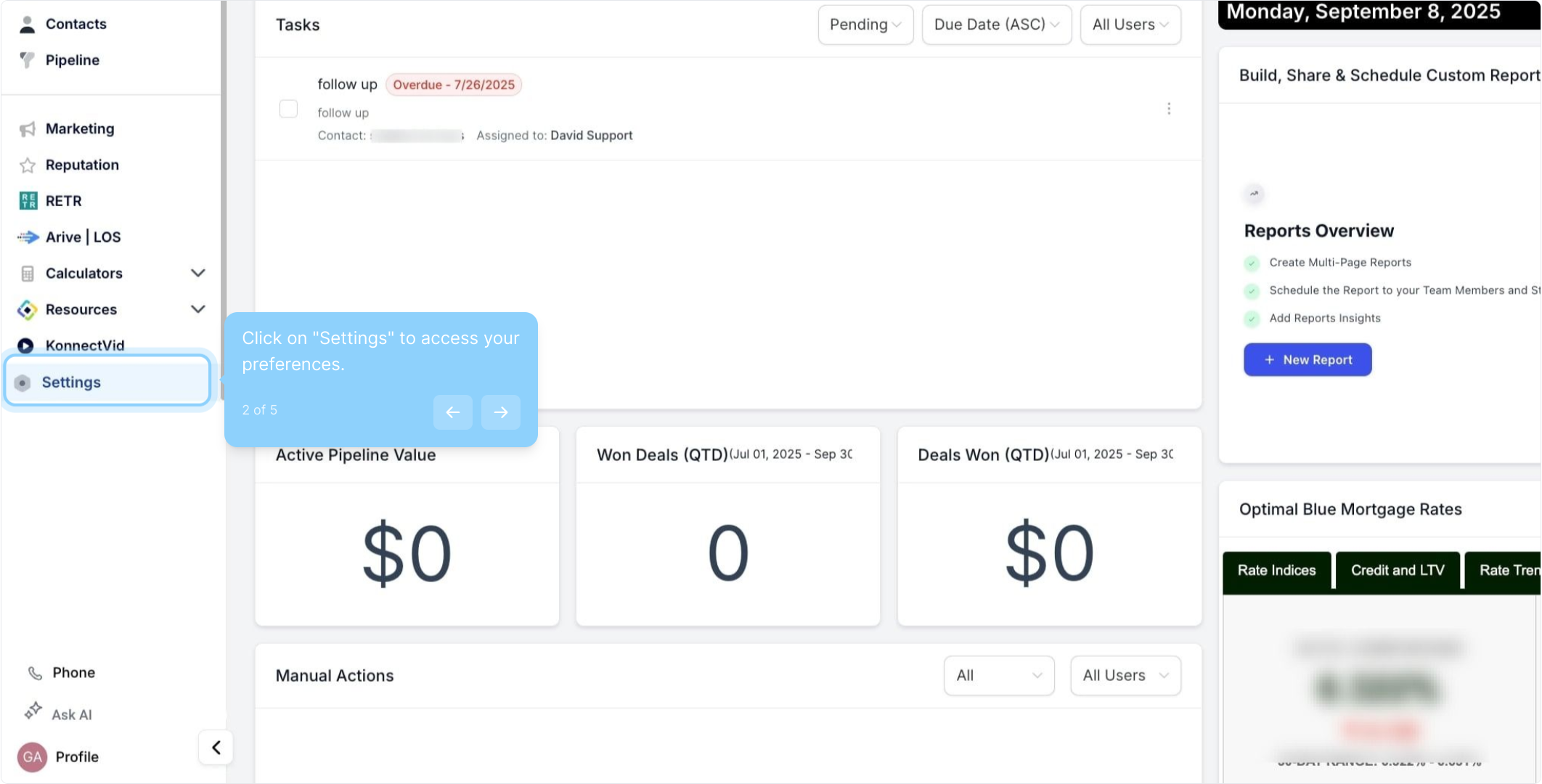The height and width of the screenshot is (784, 1542).
Task: Open Arive LOS via the arrow icon
Action: (28, 237)
